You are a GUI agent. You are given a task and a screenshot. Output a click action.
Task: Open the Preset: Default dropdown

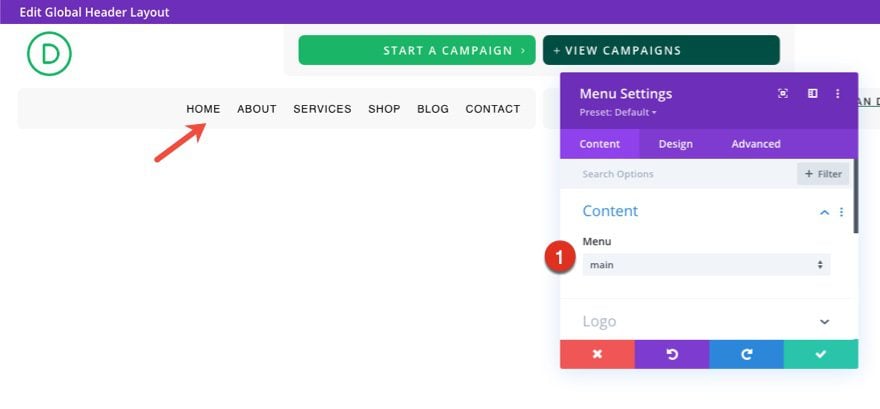[x=618, y=112]
